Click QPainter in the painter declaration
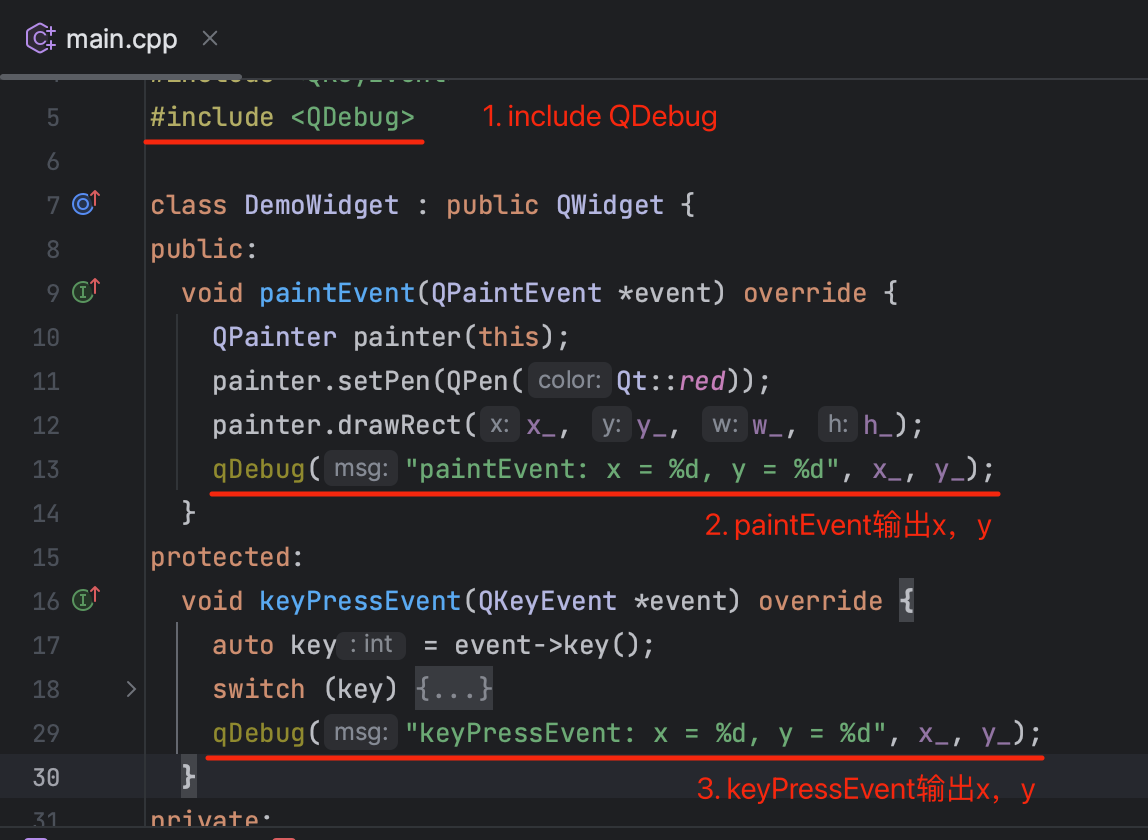 click(275, 337)
